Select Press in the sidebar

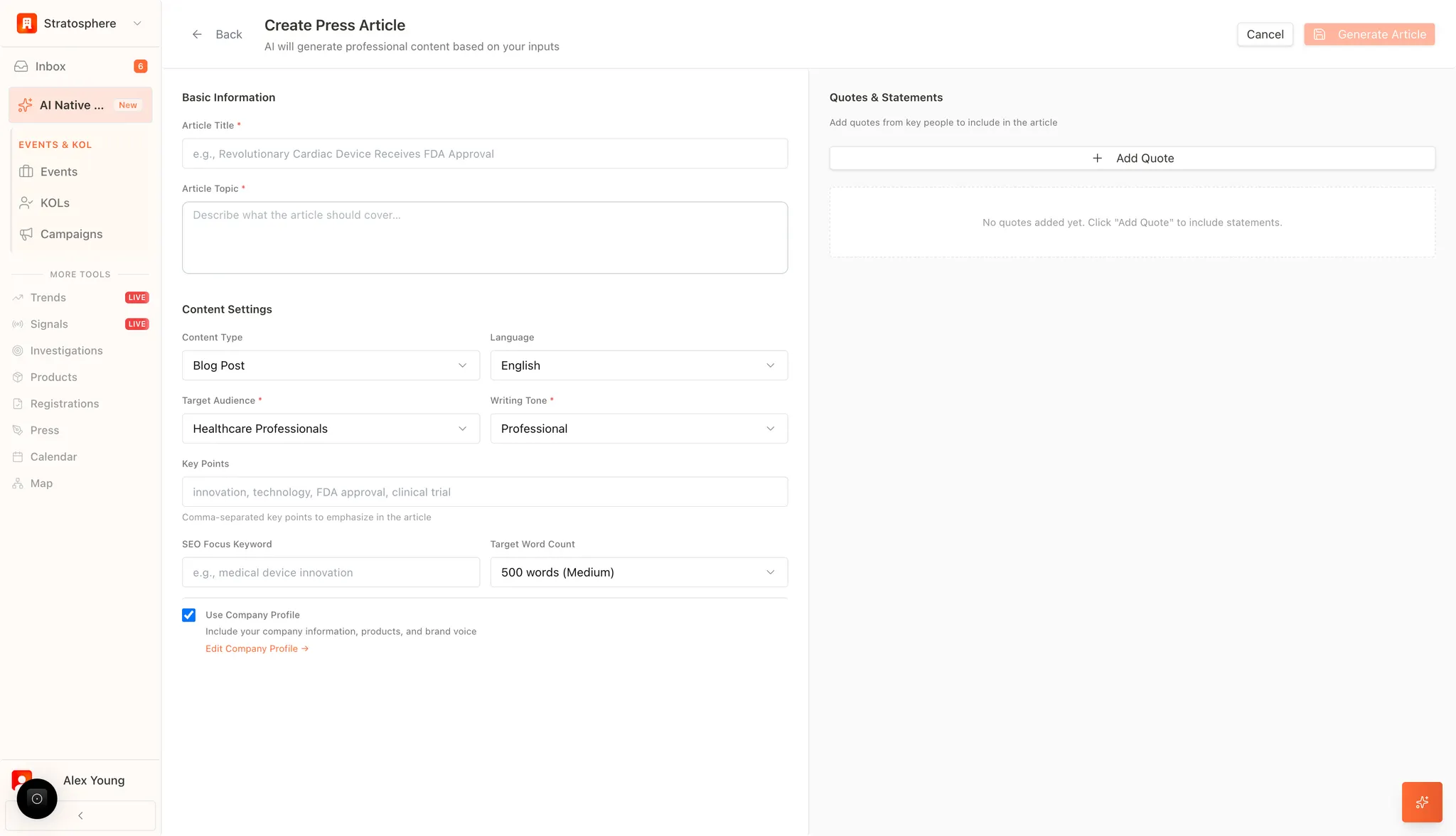point(45,429)
